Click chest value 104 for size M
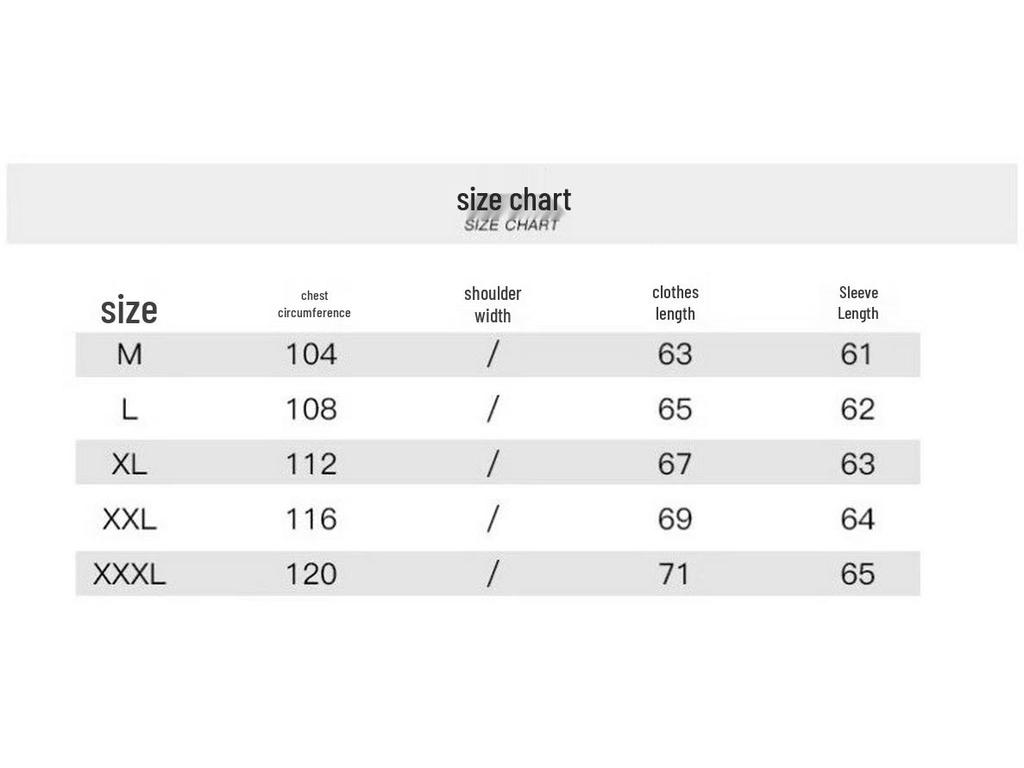This screenshot has height=768, width=1024. (312, 355)
